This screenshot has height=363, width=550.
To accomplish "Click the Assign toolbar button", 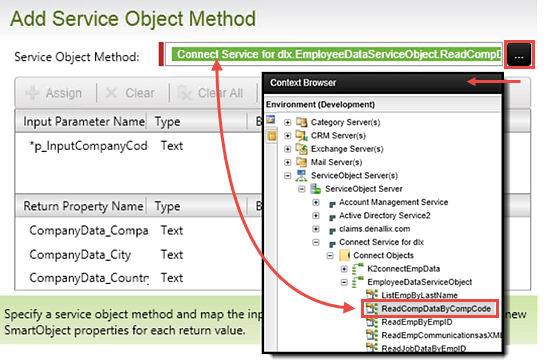I will point(54,93).
